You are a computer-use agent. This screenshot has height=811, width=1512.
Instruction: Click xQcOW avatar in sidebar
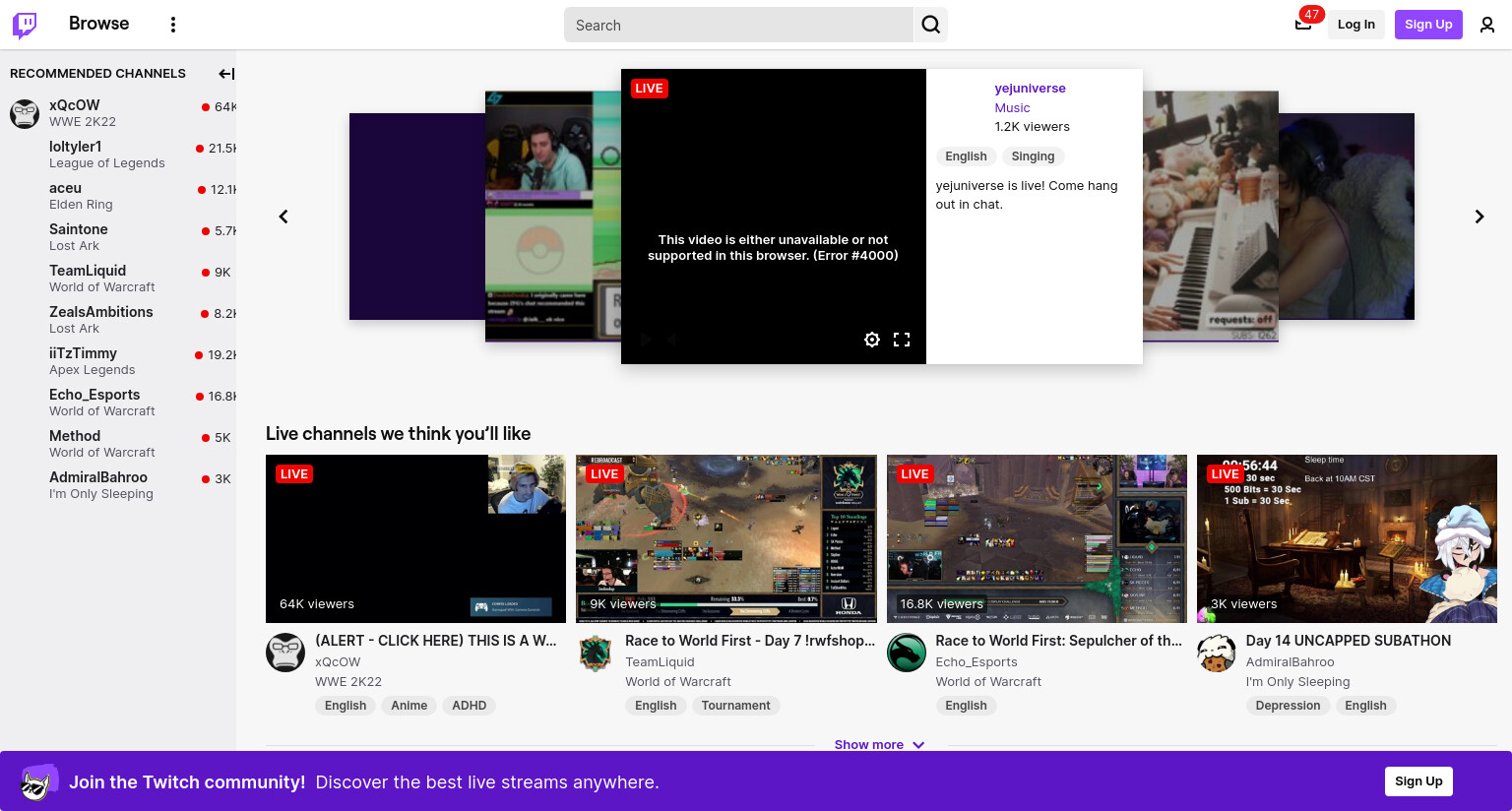coord(25,113)
